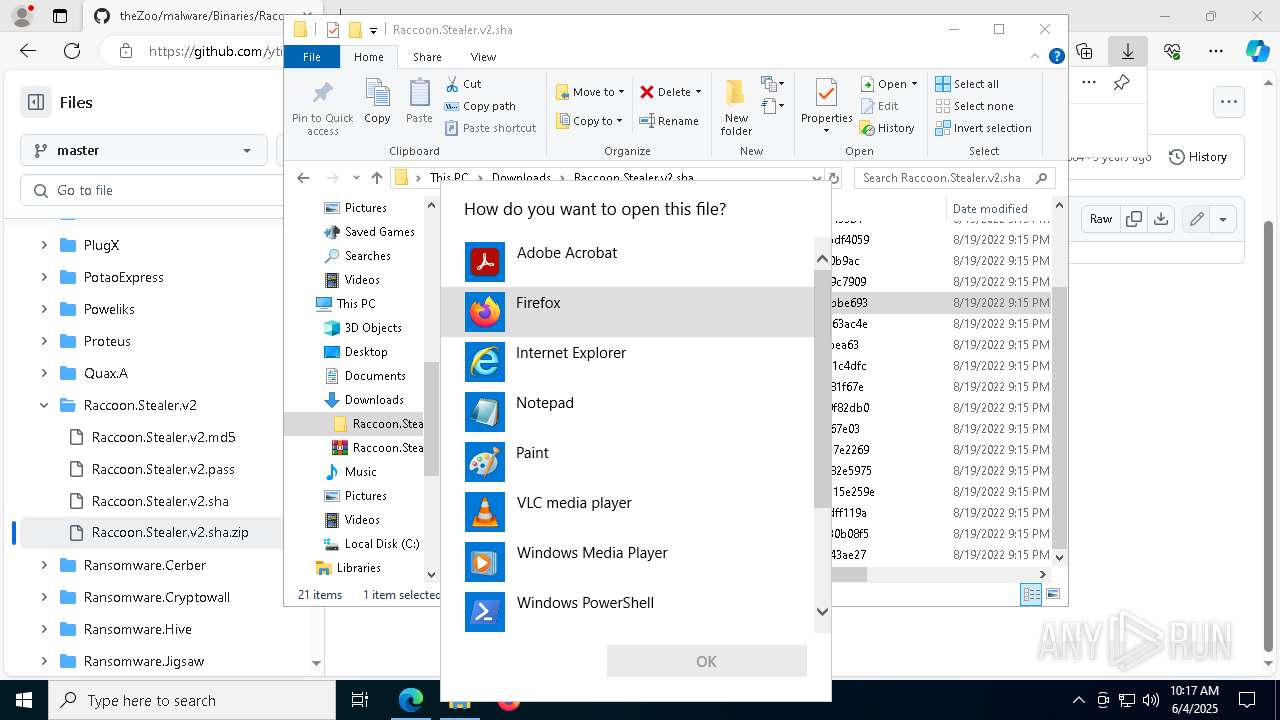Select Windows PowerShell in app list
1280x720 pixels.
(x=628, y=611)
